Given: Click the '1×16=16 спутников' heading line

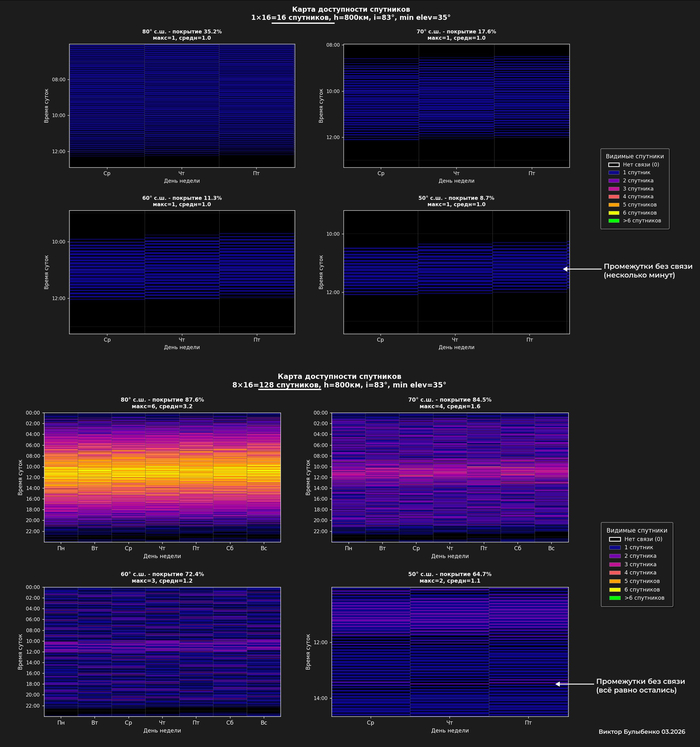Looking at the screenshot, I should pos(351,18).
